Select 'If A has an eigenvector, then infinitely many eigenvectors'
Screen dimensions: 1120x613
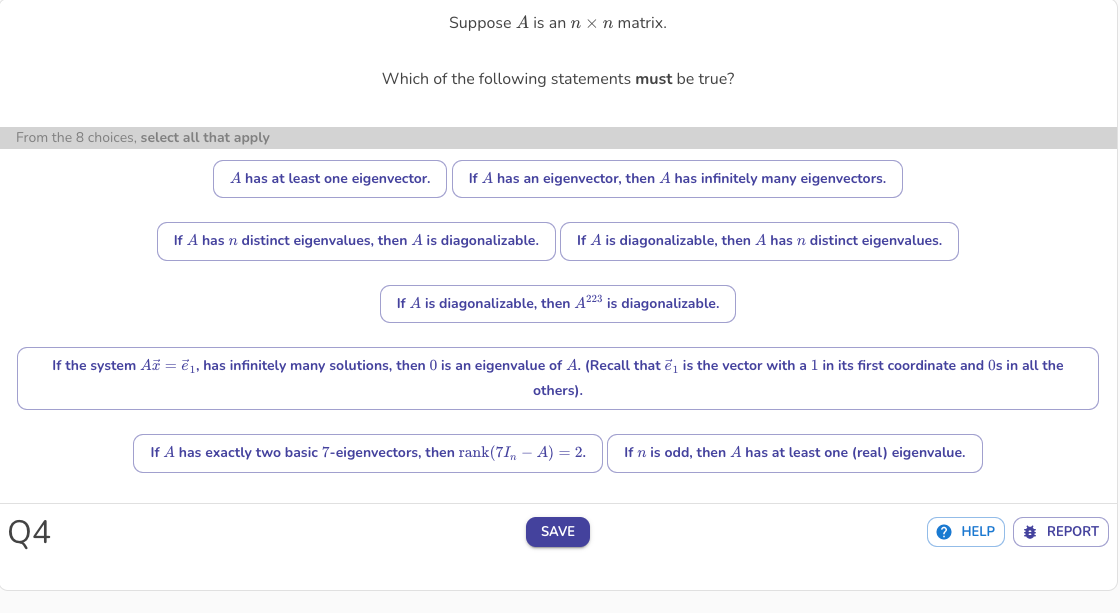coord(677,178)
